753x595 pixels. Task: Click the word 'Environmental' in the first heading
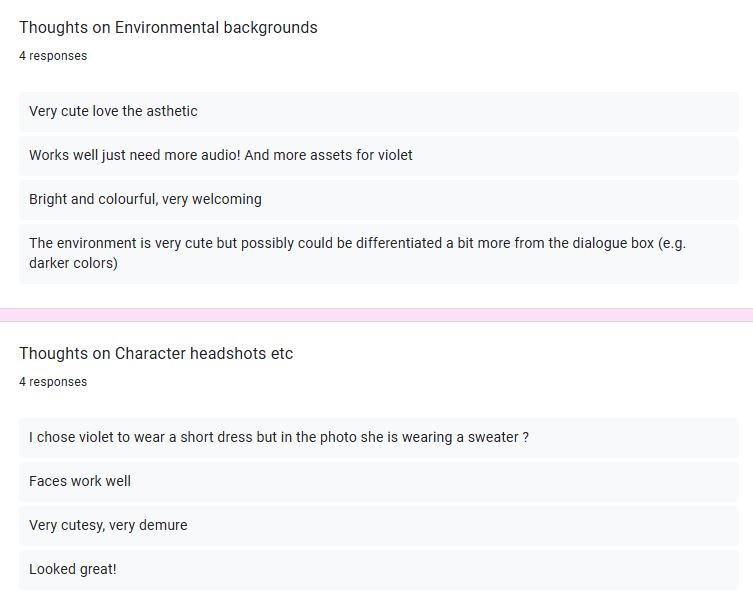167,27
